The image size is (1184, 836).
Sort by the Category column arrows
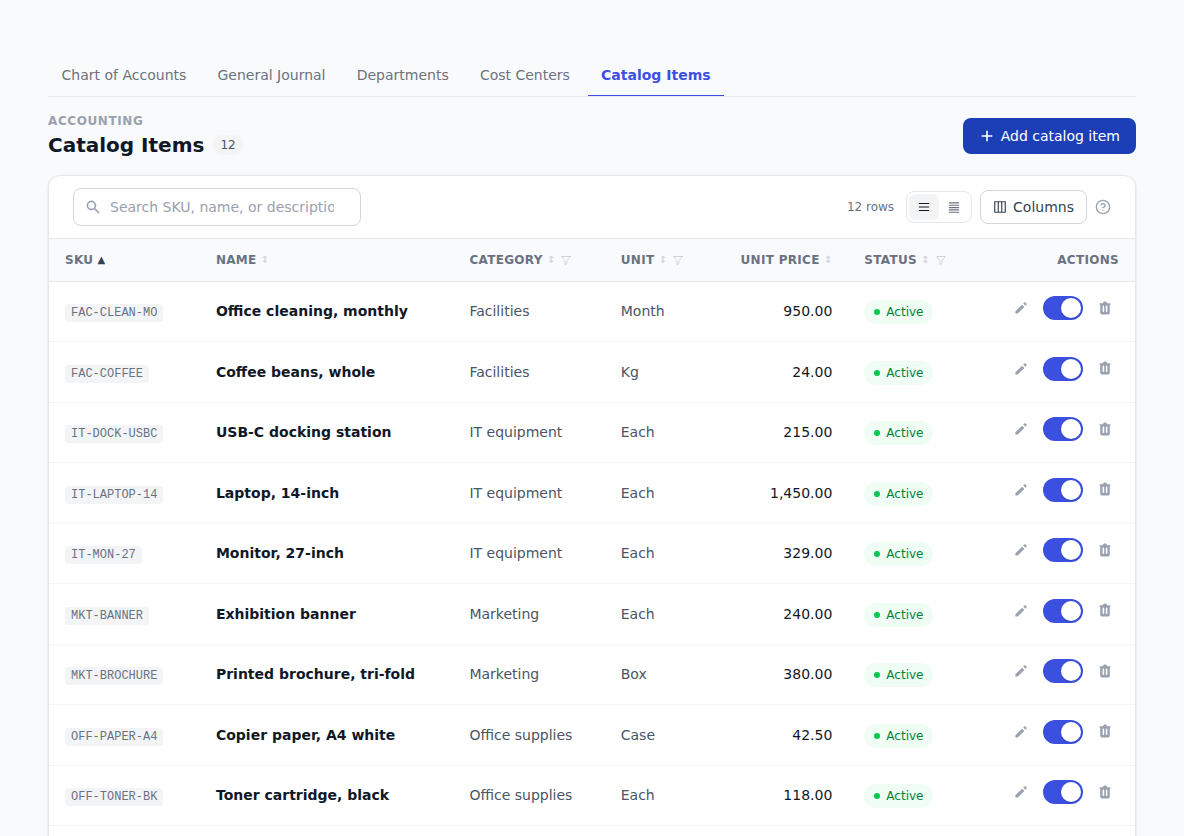click(x=551, y=260)
